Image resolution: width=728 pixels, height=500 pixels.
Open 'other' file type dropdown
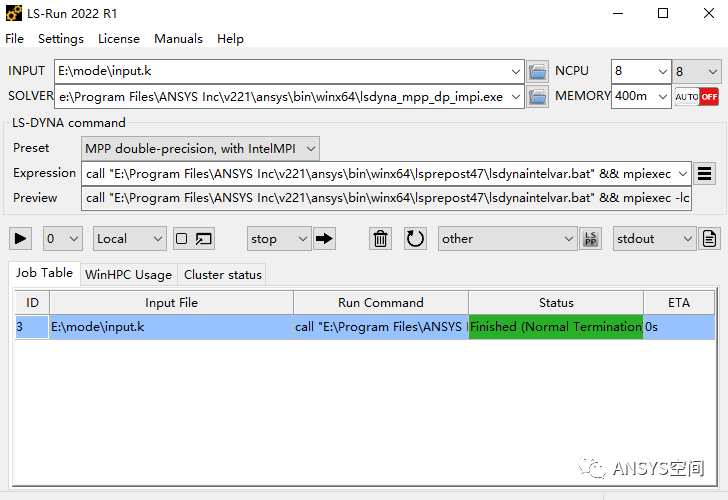(x=507, y=239)
